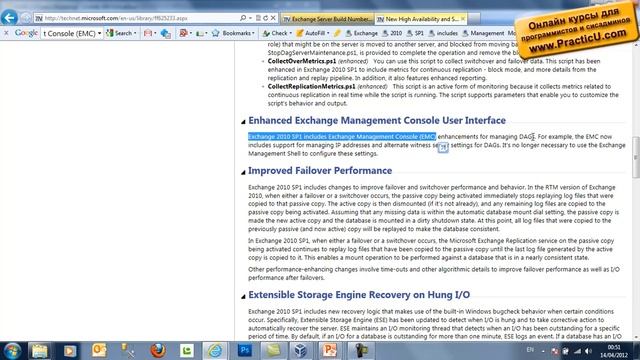Click the Refresh icon in address bar
The width and height of the screenshot is (640, 360).
click(x=265, y=18)
